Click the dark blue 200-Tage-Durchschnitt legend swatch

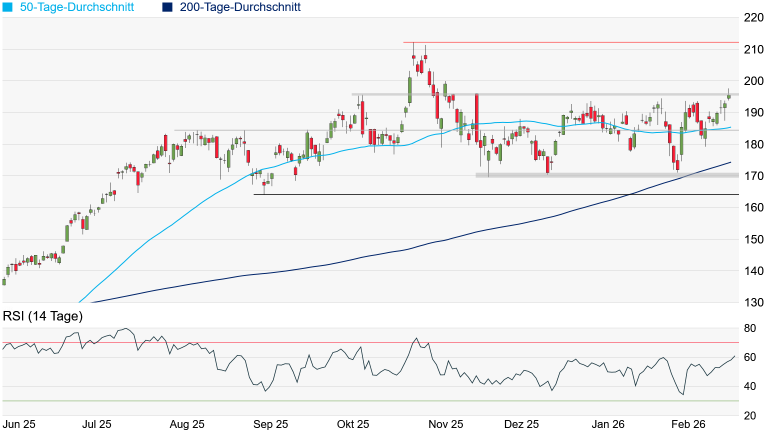[167, 7]
